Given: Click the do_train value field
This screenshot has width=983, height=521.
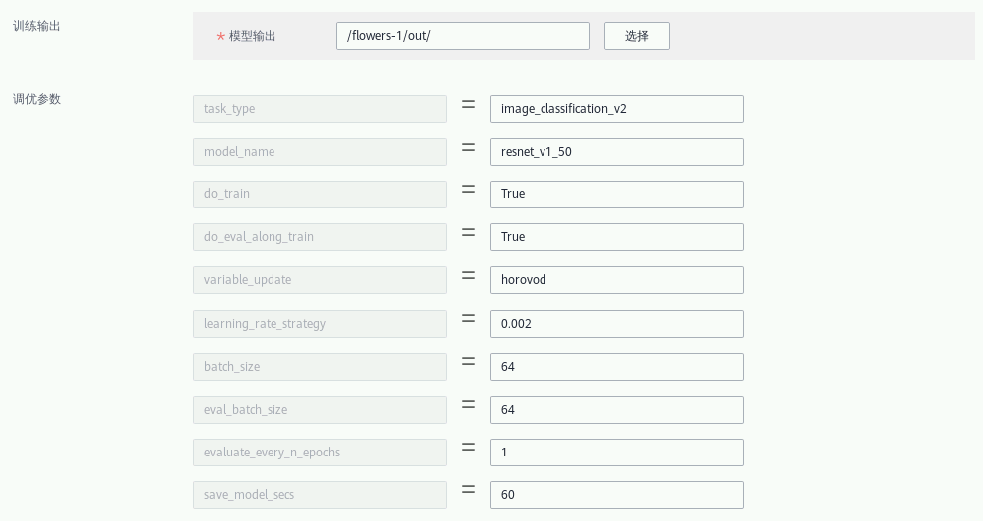Looking at the screenshot, I should [616, 194].
